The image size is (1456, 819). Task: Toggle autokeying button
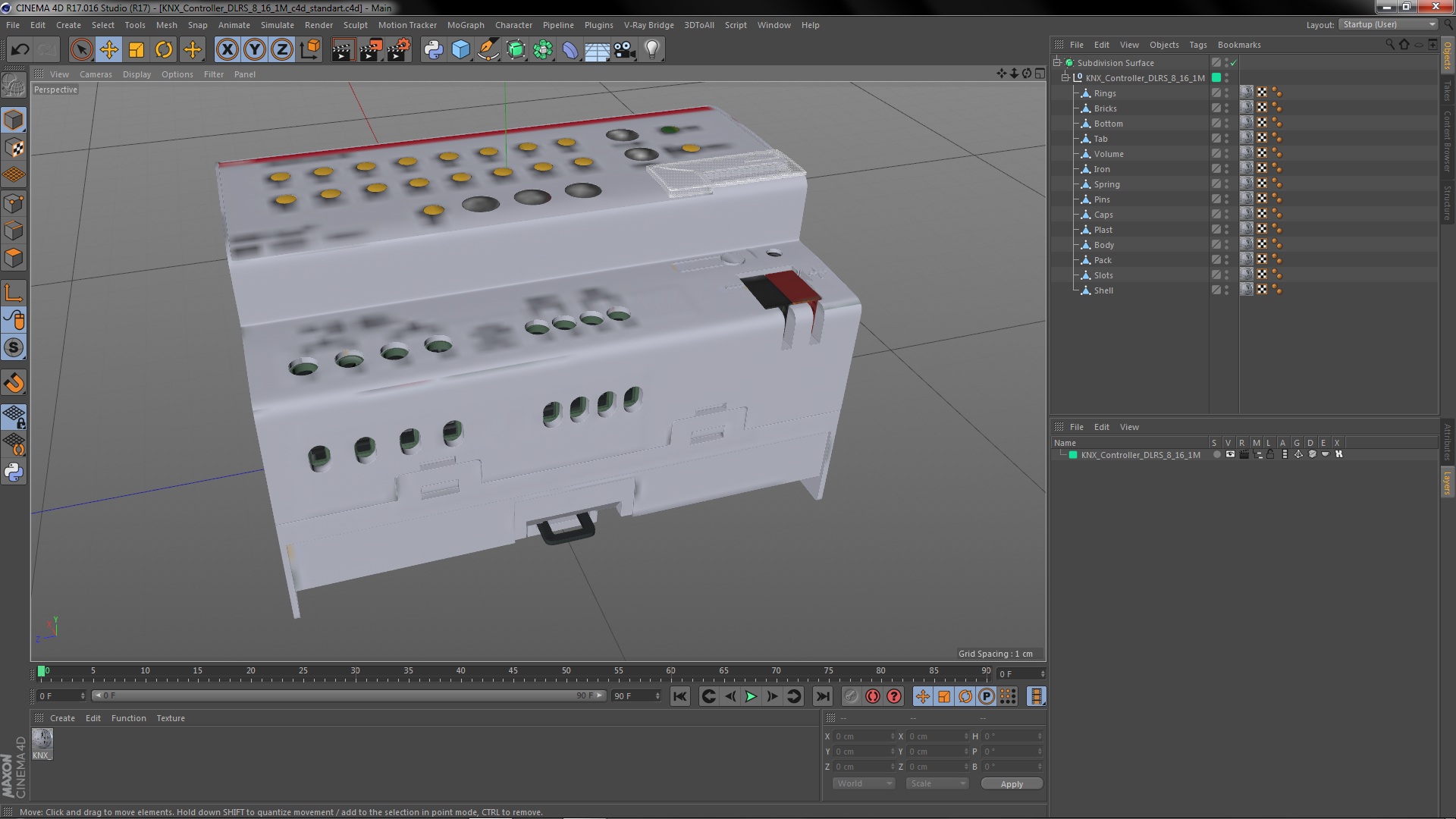click(x=873, y=696)
